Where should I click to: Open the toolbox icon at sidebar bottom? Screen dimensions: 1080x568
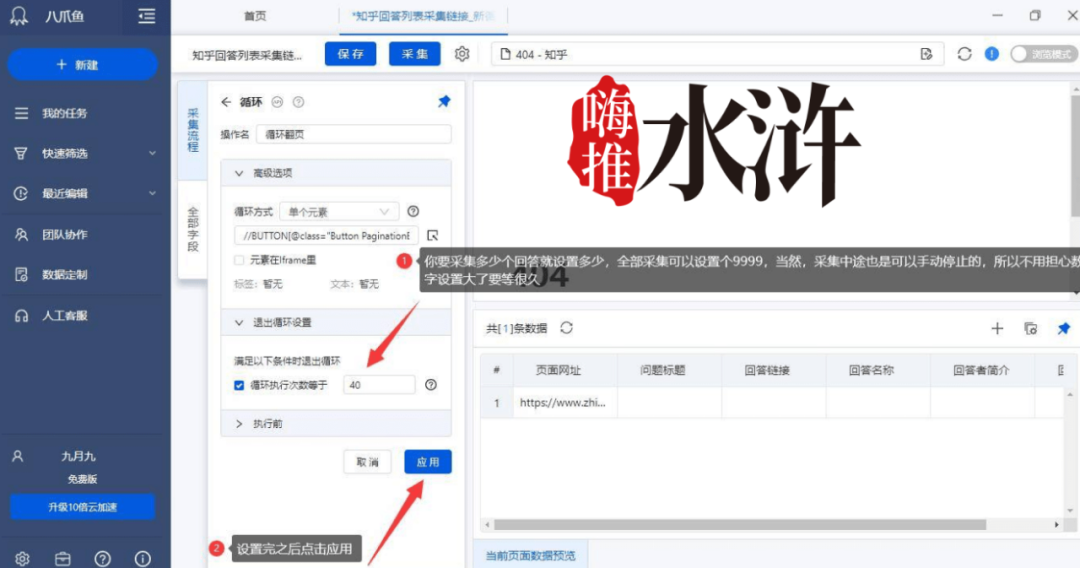pyautogui.click(x=63, y=558)
